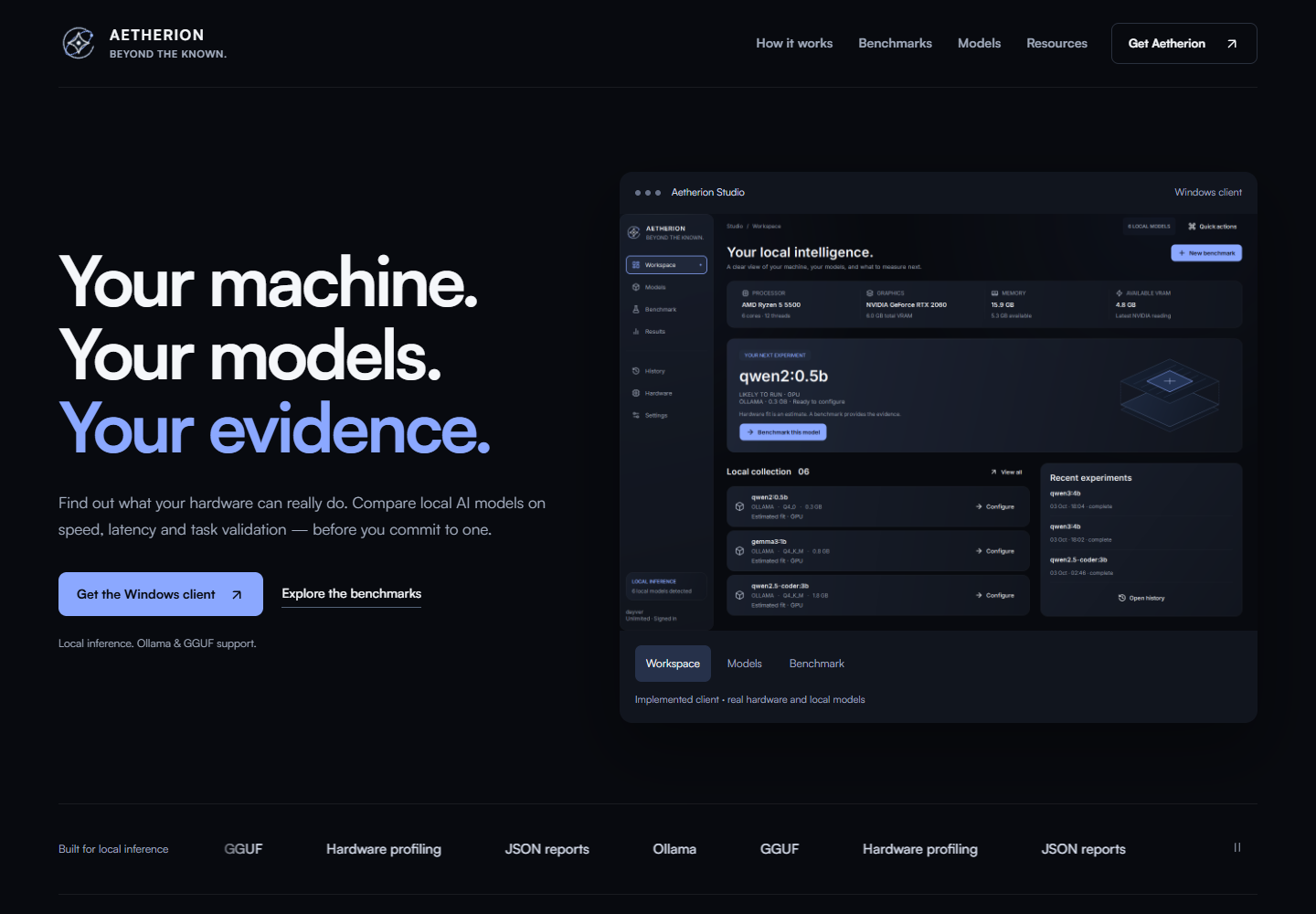Click the qwen2:0.5b experiment heading

[x=783, y=376]
